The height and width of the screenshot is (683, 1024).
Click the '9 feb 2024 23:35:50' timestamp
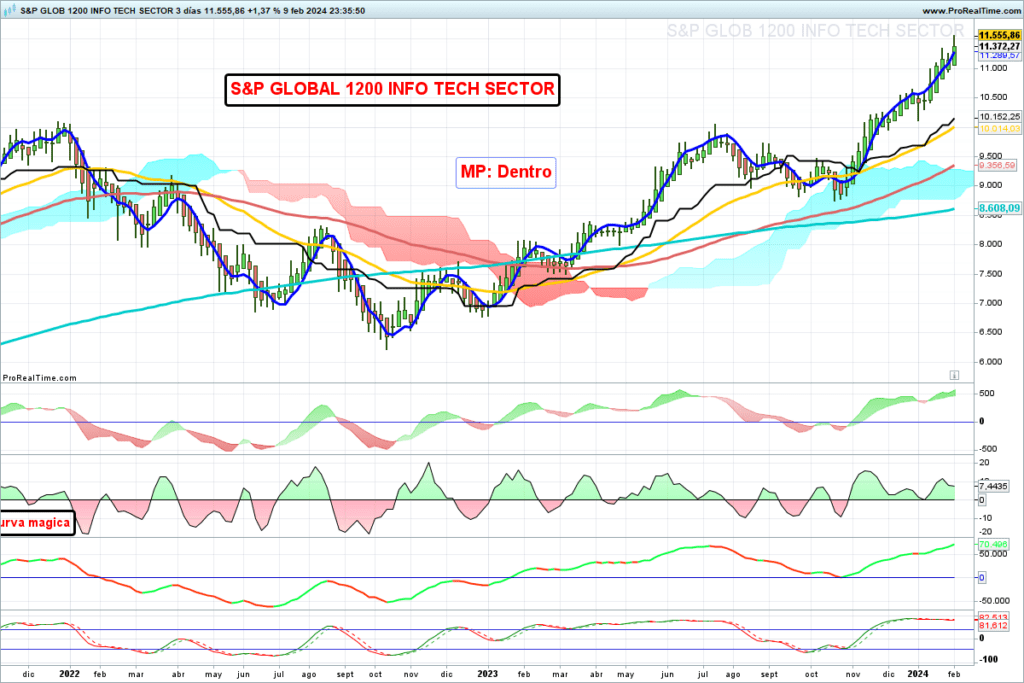325,11
